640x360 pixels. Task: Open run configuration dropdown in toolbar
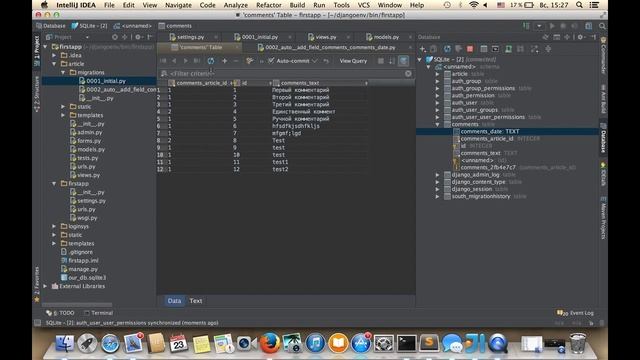click(x=539, y=26)
